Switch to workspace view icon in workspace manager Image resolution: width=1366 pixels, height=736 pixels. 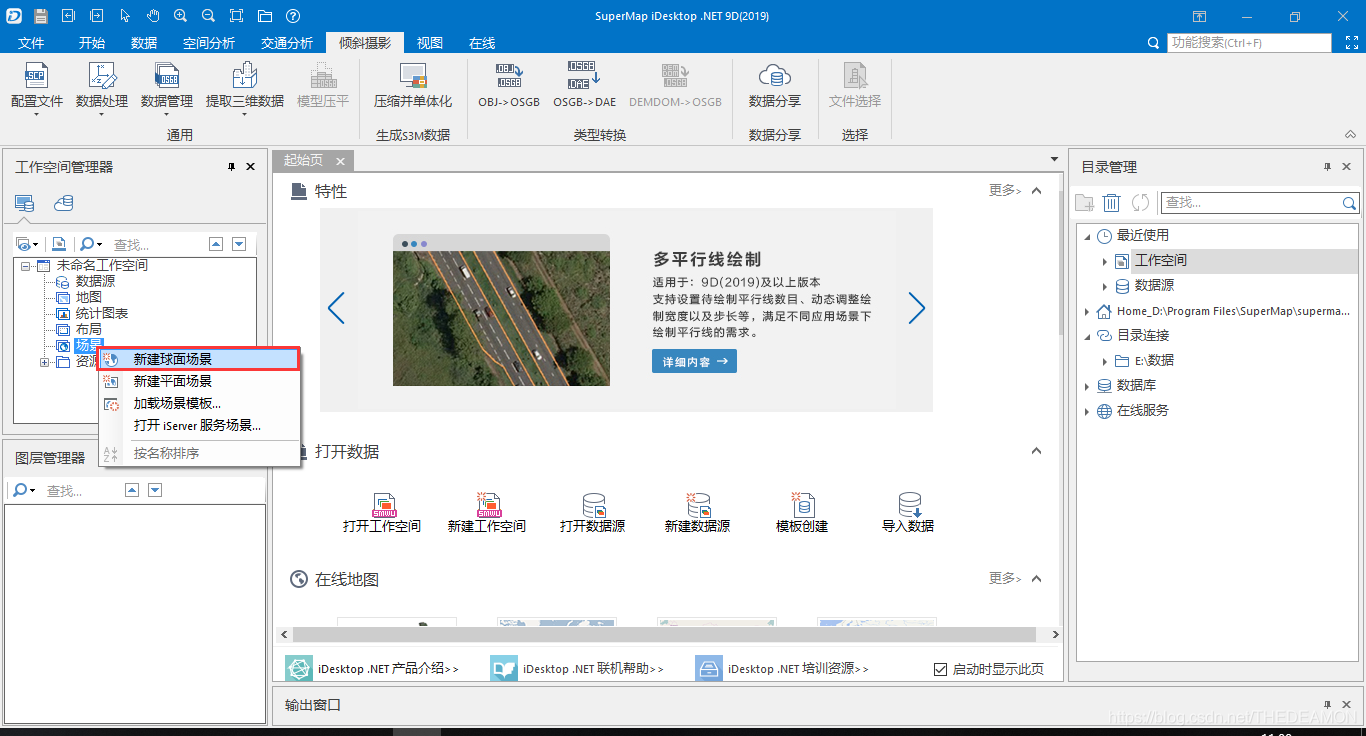24,203
